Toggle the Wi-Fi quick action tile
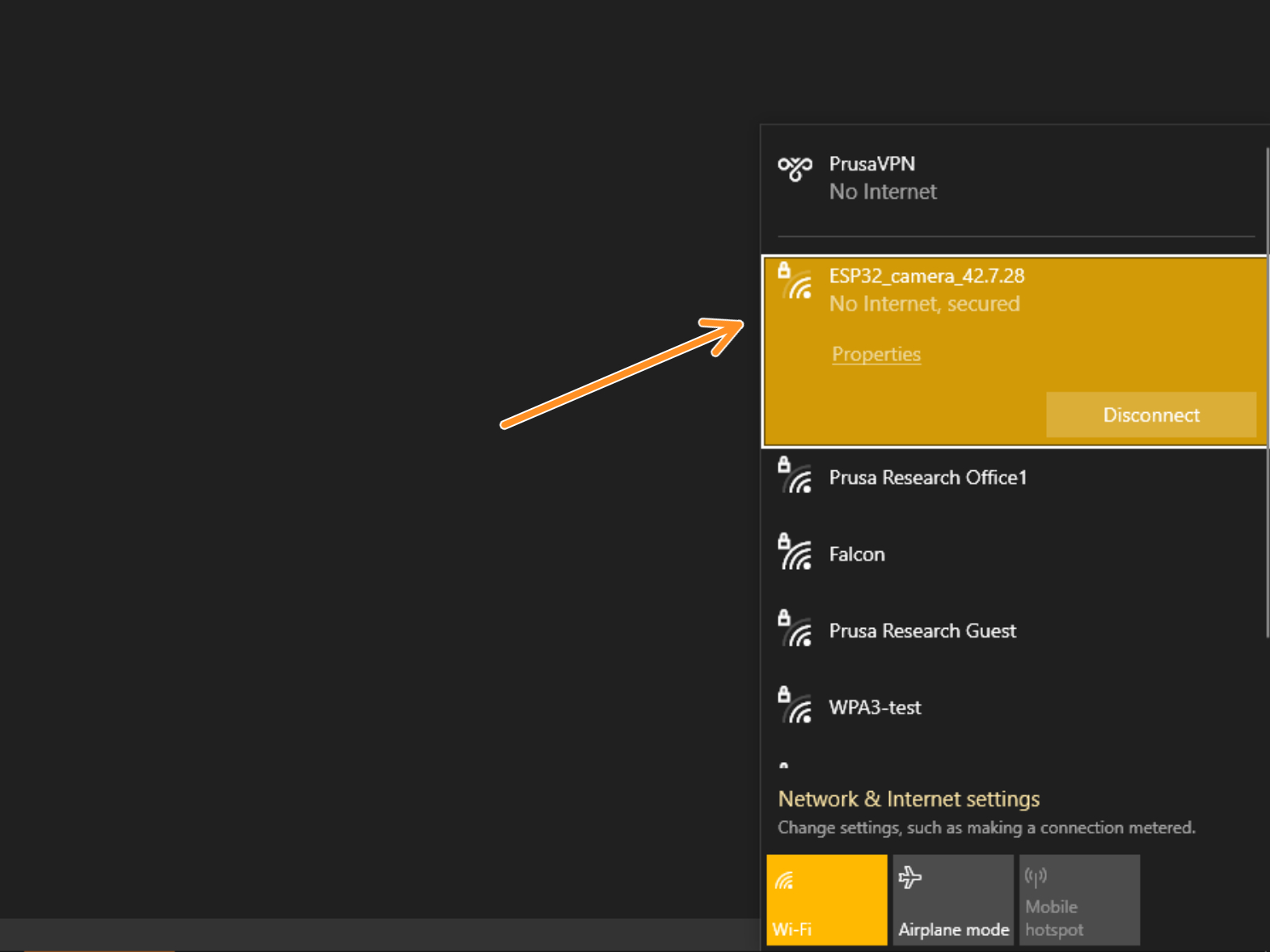Image resolution: width=1270 pixels, height=952 pixels. pyautogui.click(x=826, y=899)
